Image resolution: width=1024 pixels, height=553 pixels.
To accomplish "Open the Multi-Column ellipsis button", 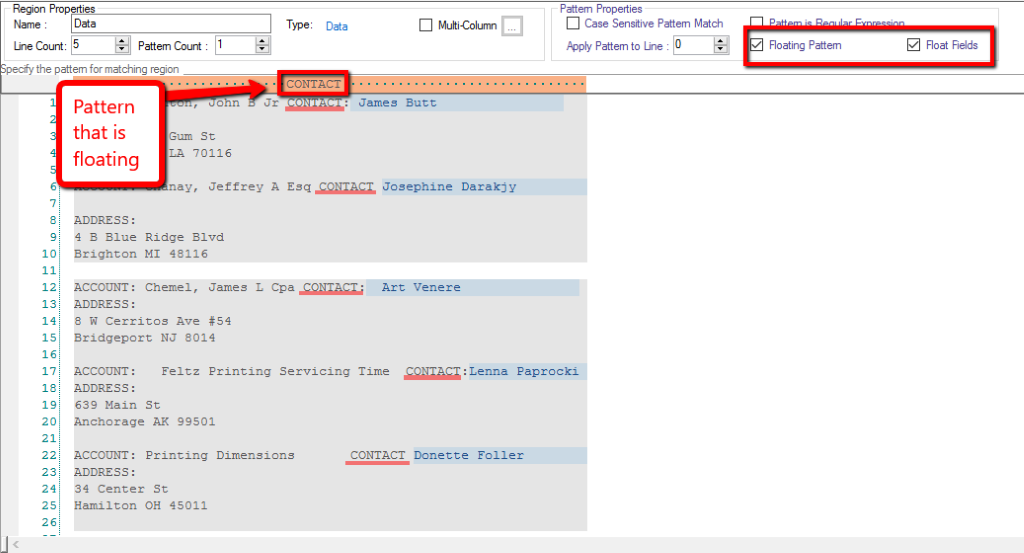I will coord(512,26).
